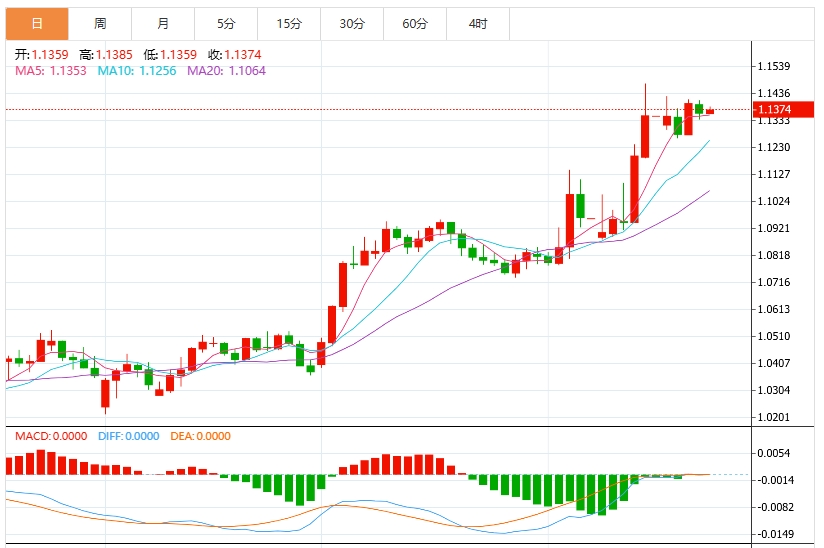Screen dimensions: 824x548
Task: Click the -0.0149 MACD axis label
Action: 774,534
